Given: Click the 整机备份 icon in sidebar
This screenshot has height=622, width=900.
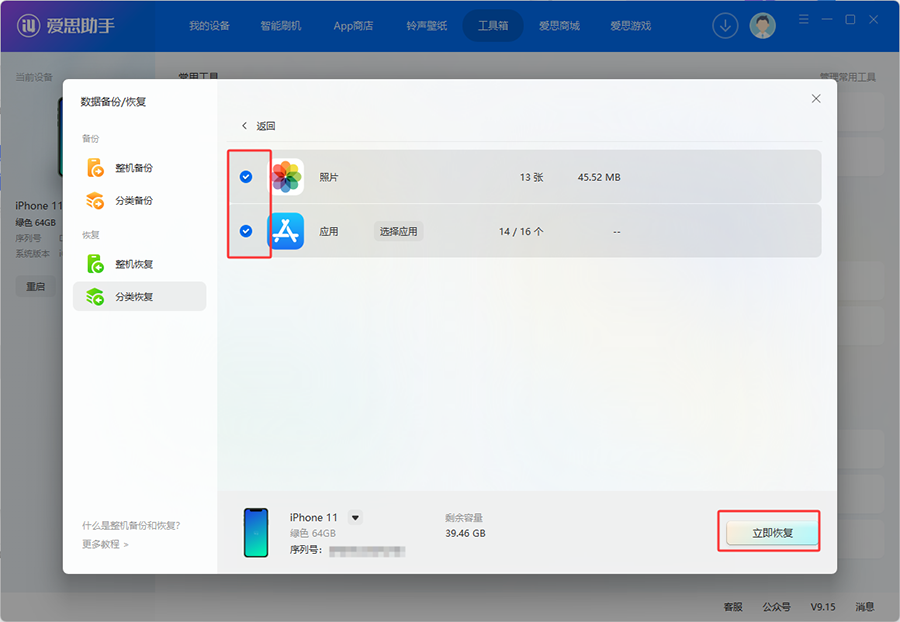Looking at the screenshot, I should click(x=95, y=168).
